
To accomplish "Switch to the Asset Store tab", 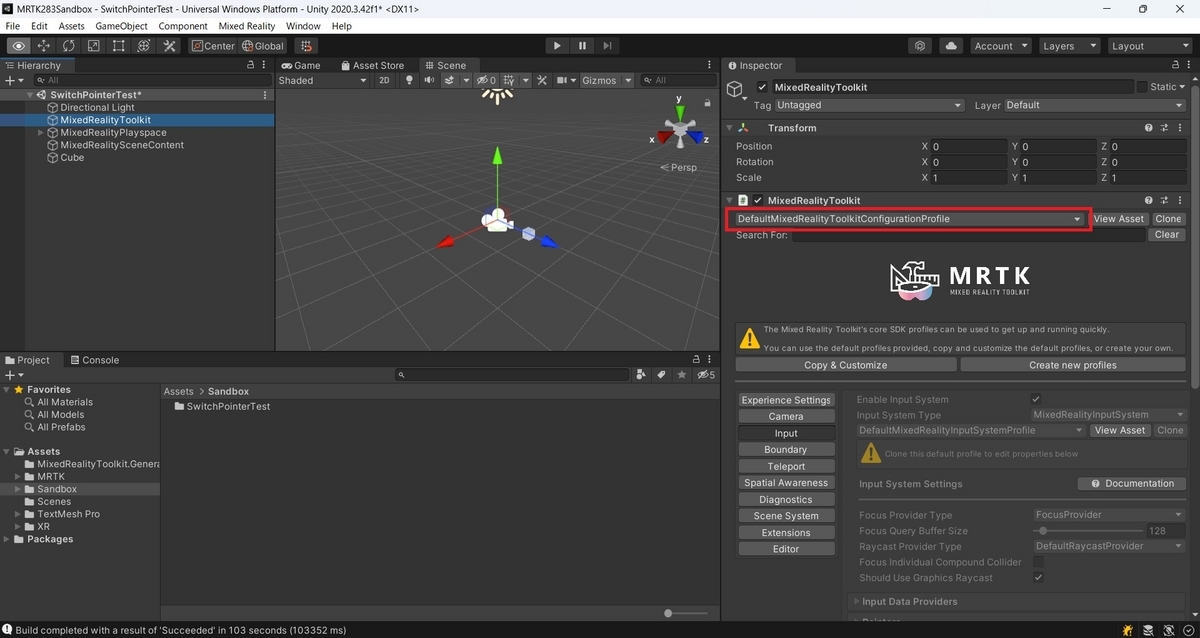I will click(x=373, y=65).
